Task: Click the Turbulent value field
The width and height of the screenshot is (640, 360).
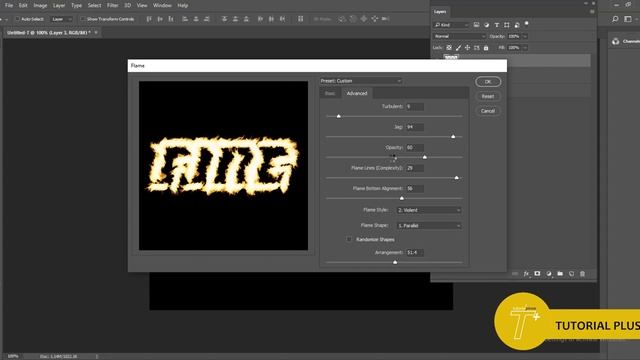Action: tap(415, 107)
